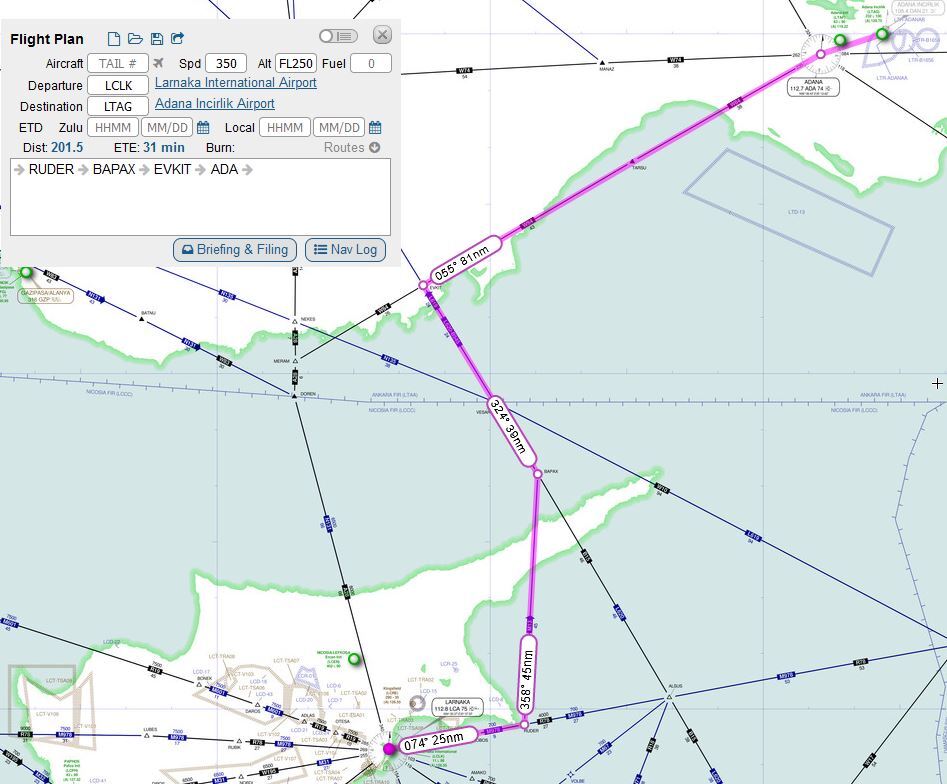
Task: Edit the Spd field showing 350
Action: (x=226, y=63)
